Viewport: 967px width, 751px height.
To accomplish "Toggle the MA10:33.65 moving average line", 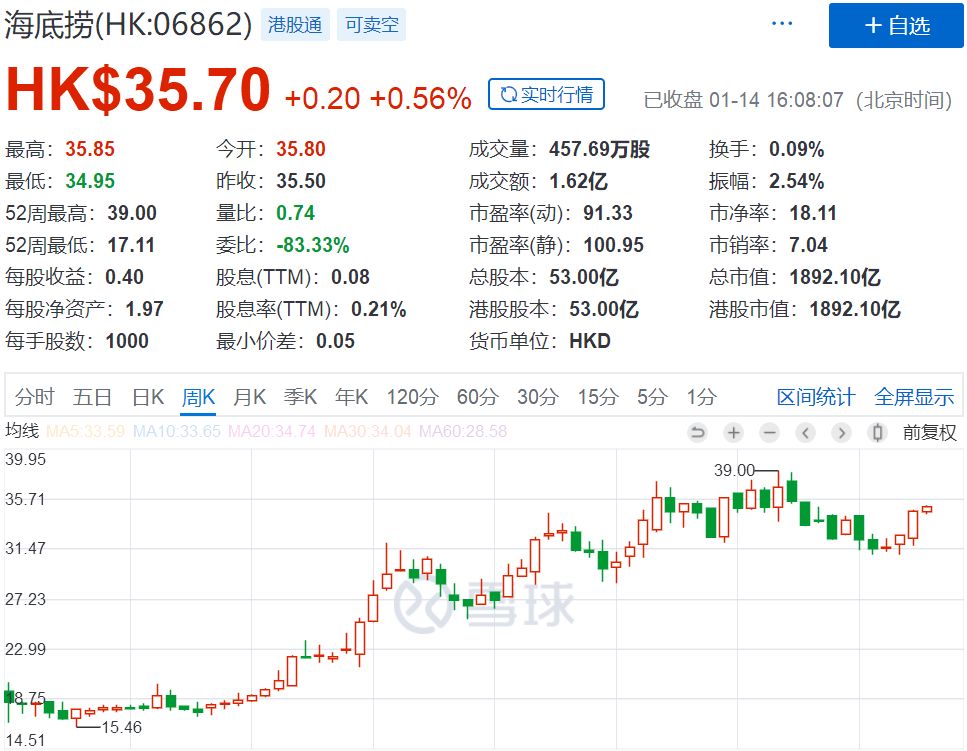I will [176, 431].
